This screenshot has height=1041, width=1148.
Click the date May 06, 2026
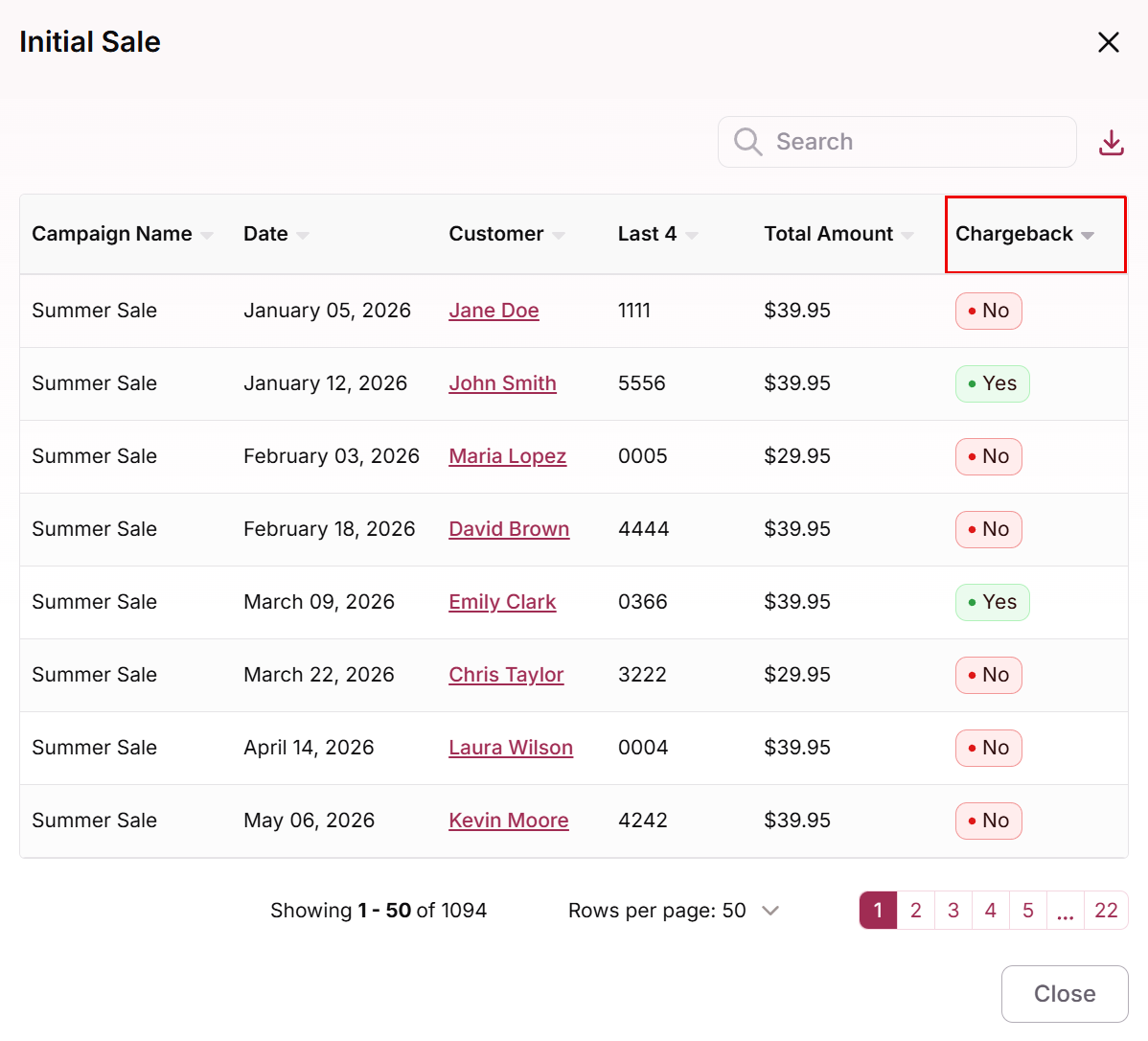[x=309, y=821]
